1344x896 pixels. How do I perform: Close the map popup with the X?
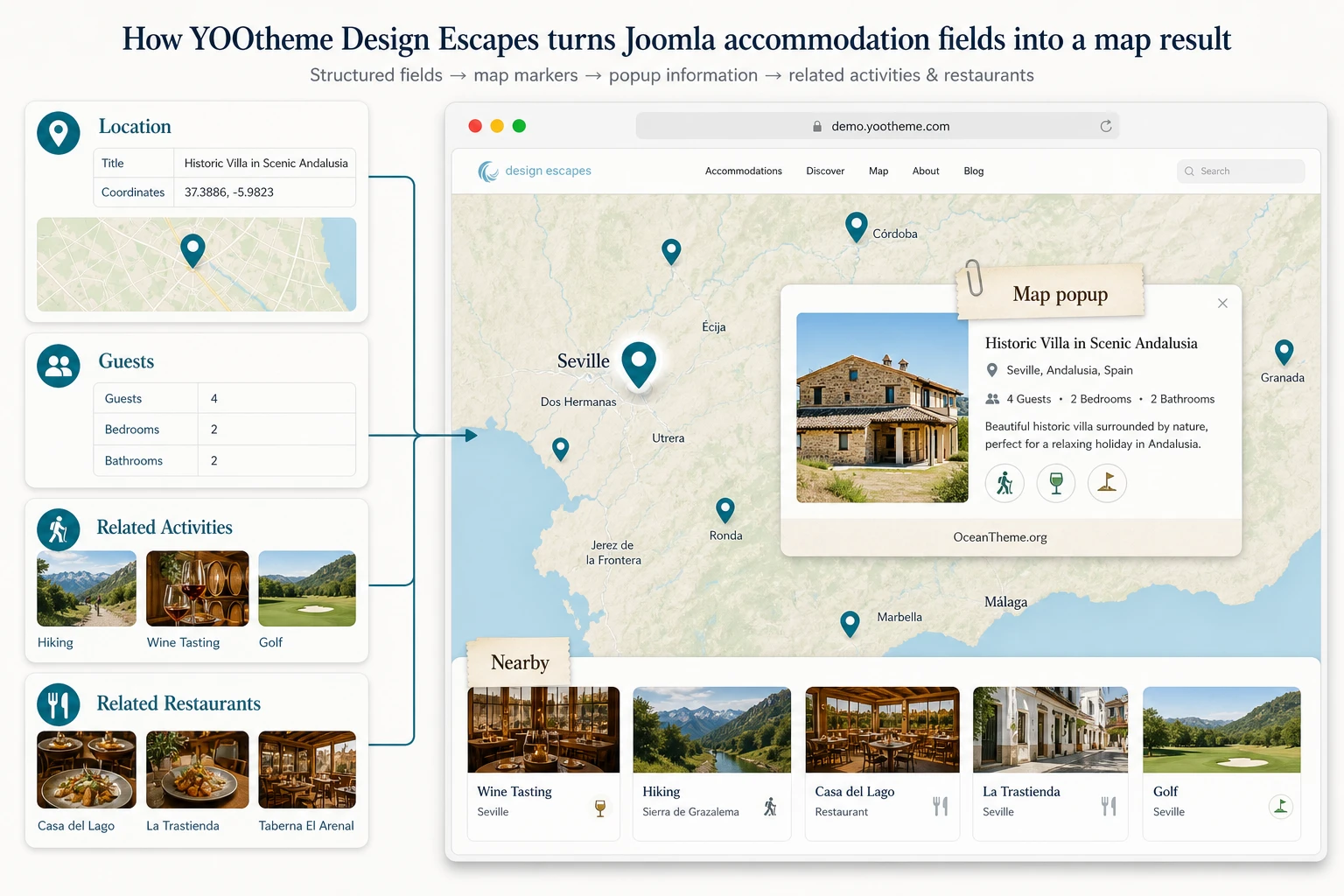[x=1222, y=303]
